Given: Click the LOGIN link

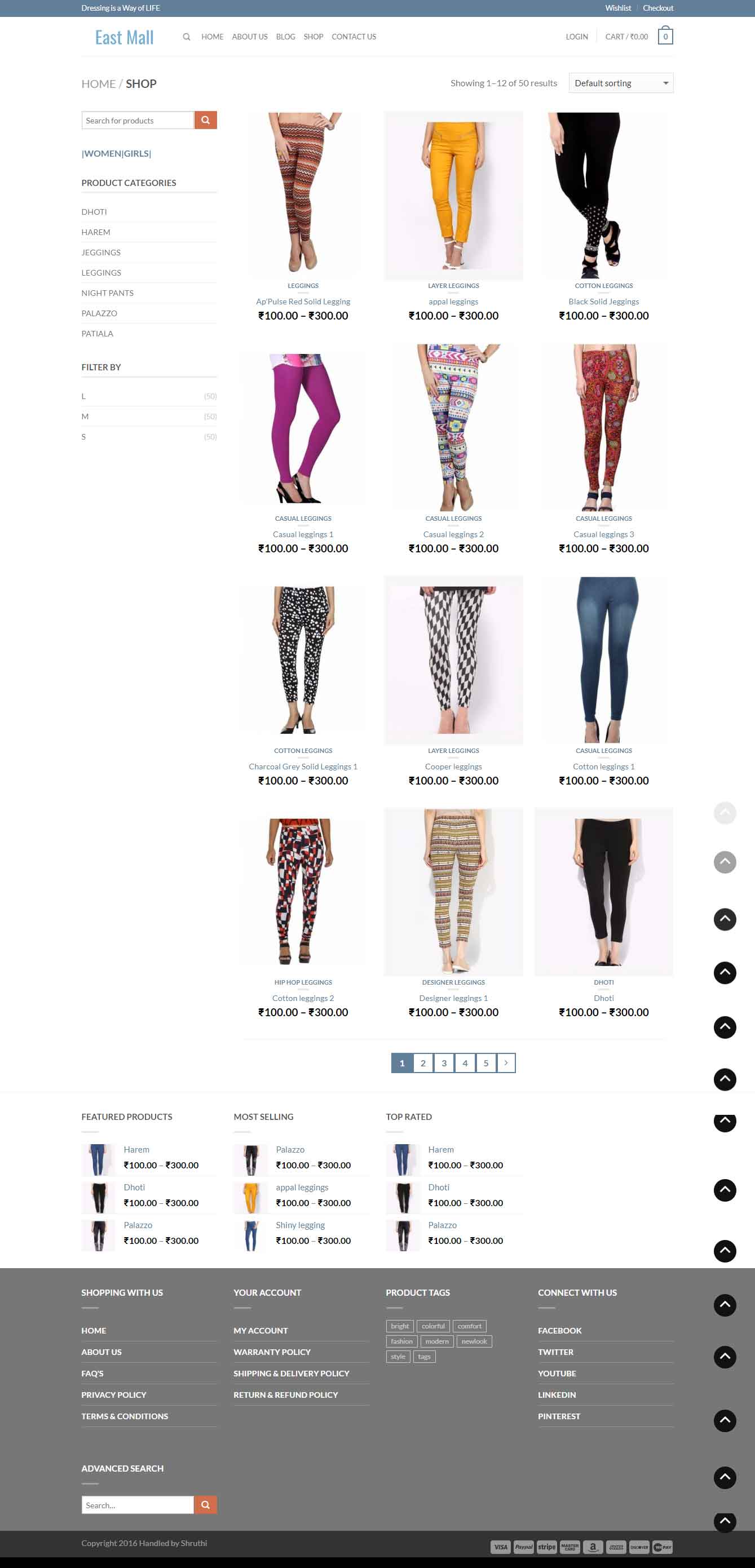Looking at the screenshot, I should [x=577, y=37].
